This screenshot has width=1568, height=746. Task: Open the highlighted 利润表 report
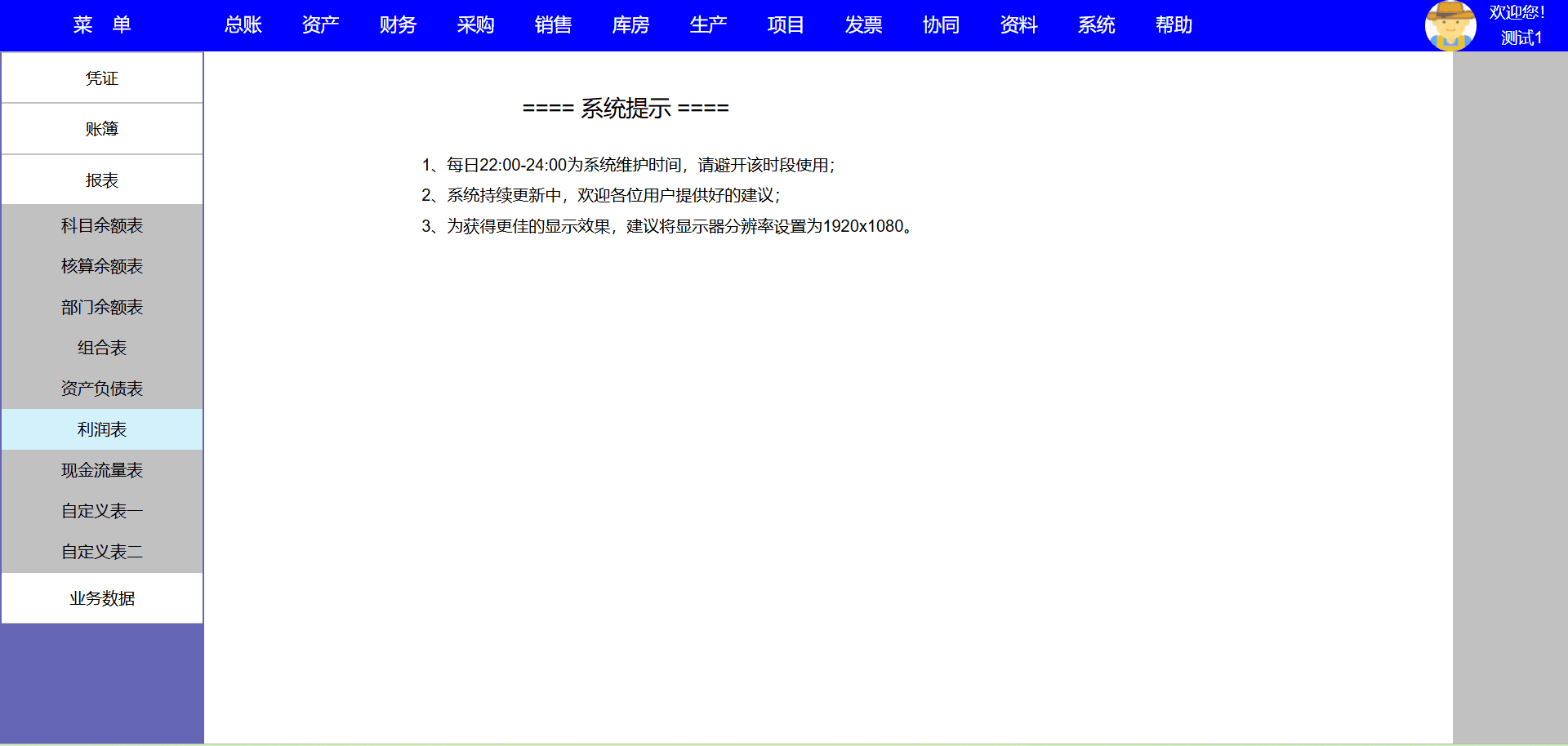click(x=102, y=429)
